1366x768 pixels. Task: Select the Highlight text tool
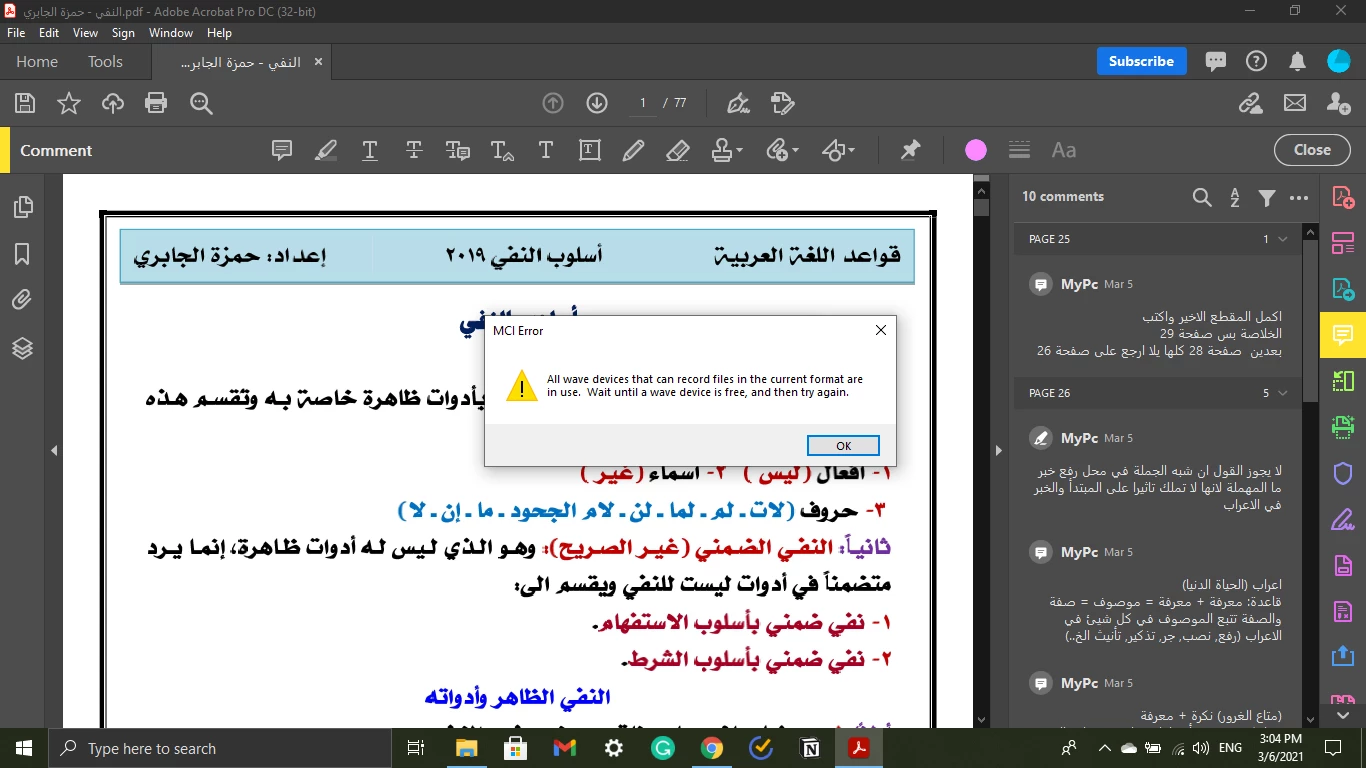pos(326,150)
